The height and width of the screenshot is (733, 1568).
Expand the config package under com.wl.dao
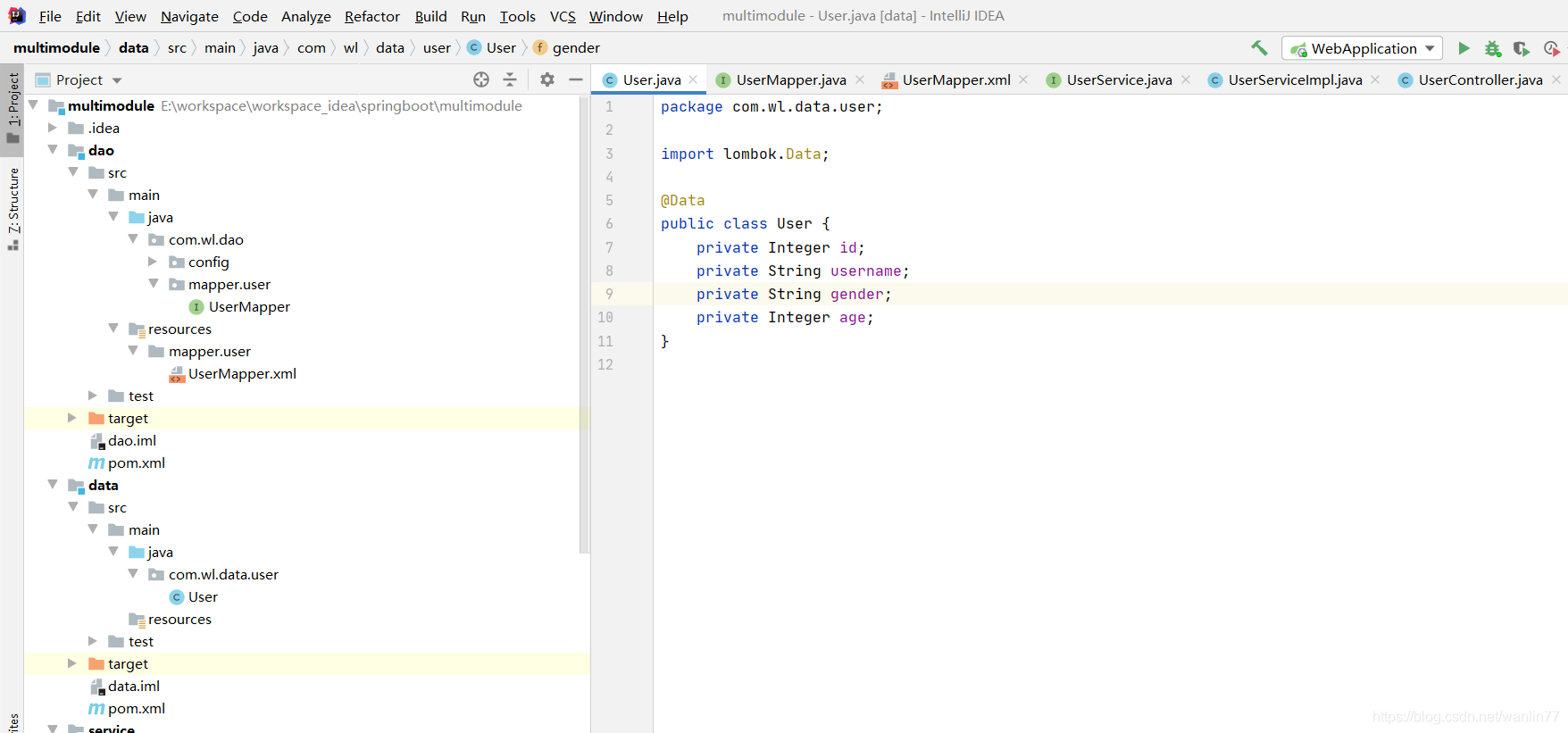153,262
